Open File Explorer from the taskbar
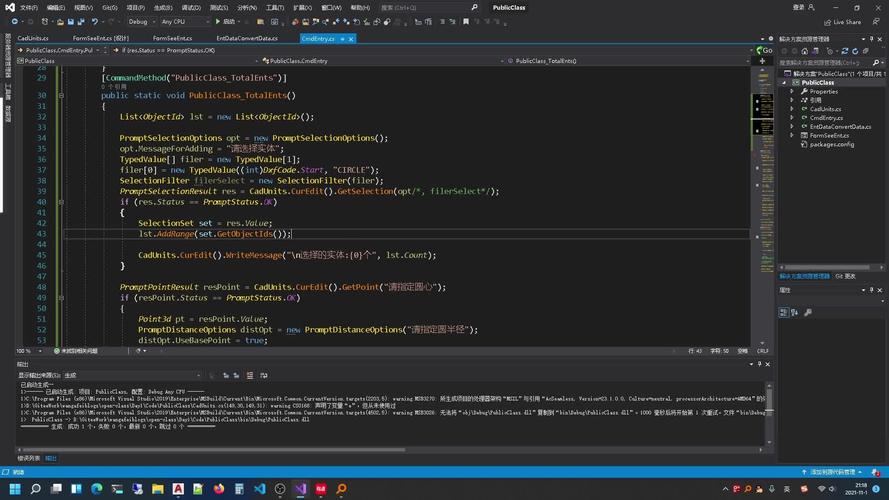 coord(158,489)
